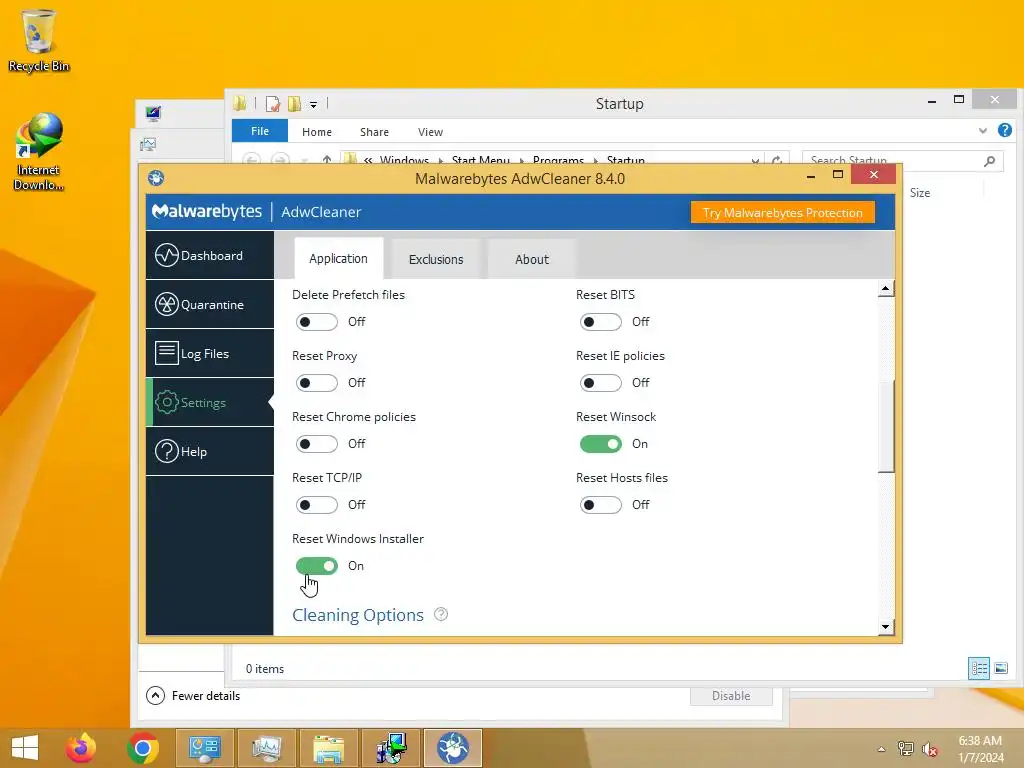Open Help in AdwCleaner sidebar
The height and width of the screenshot is (768, 1024).
tap(210, 451)
